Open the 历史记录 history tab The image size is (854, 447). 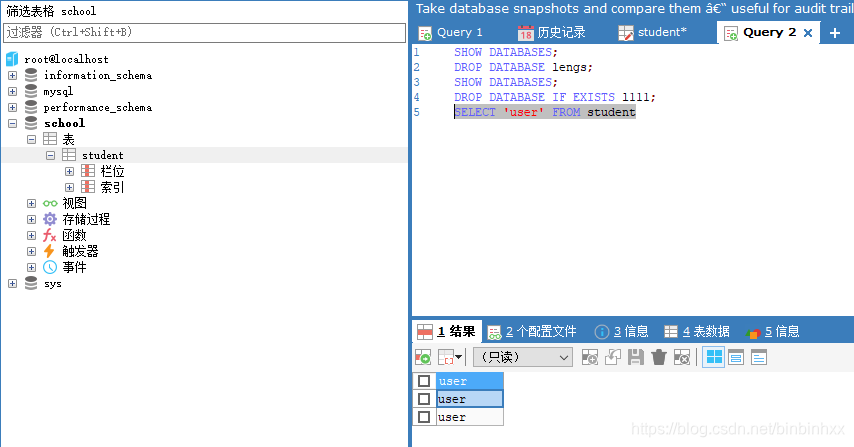pyautogui.click(x=551, y=33)
